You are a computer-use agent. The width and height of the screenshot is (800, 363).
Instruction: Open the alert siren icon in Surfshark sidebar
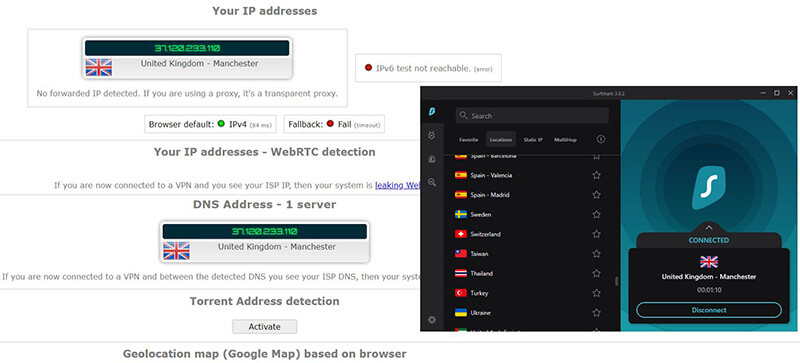(x=432, y=159)
